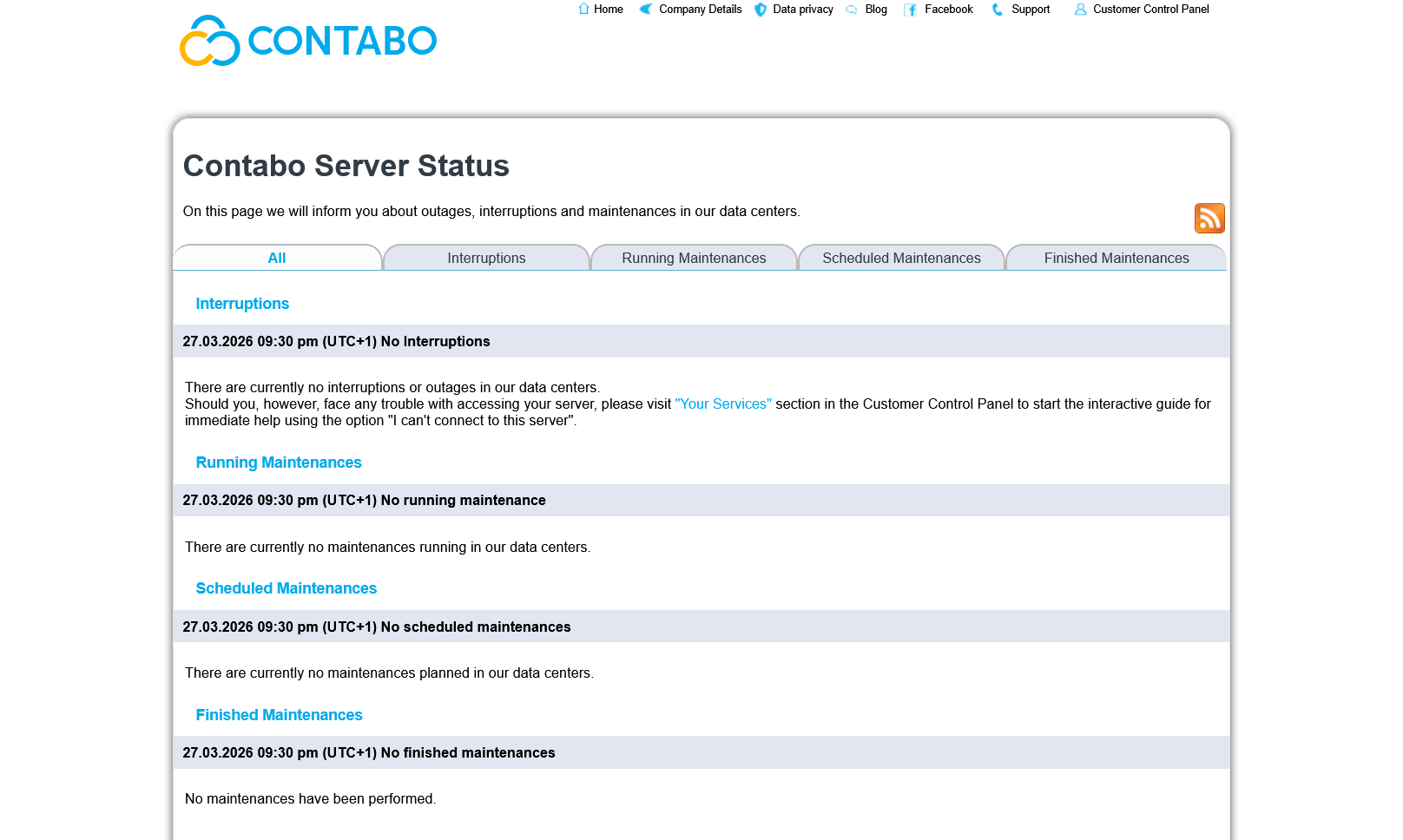Open the orange RSS feed icon
The image size is (1403, 840).
click(x=1209, y=218)
